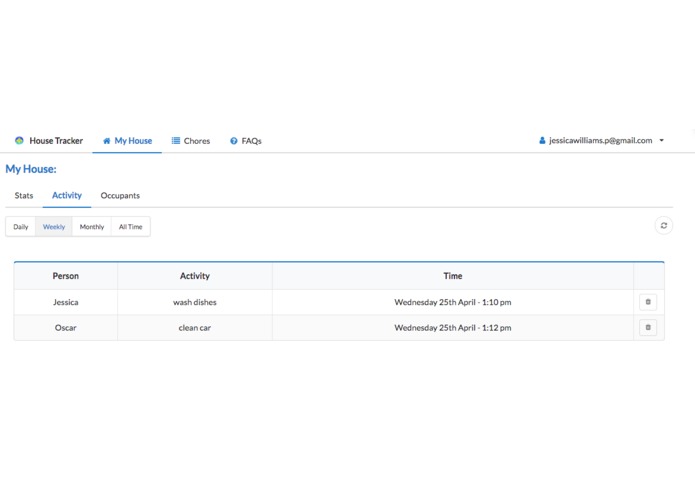Delete Oscar's clean car entry

tap(648, 328)
